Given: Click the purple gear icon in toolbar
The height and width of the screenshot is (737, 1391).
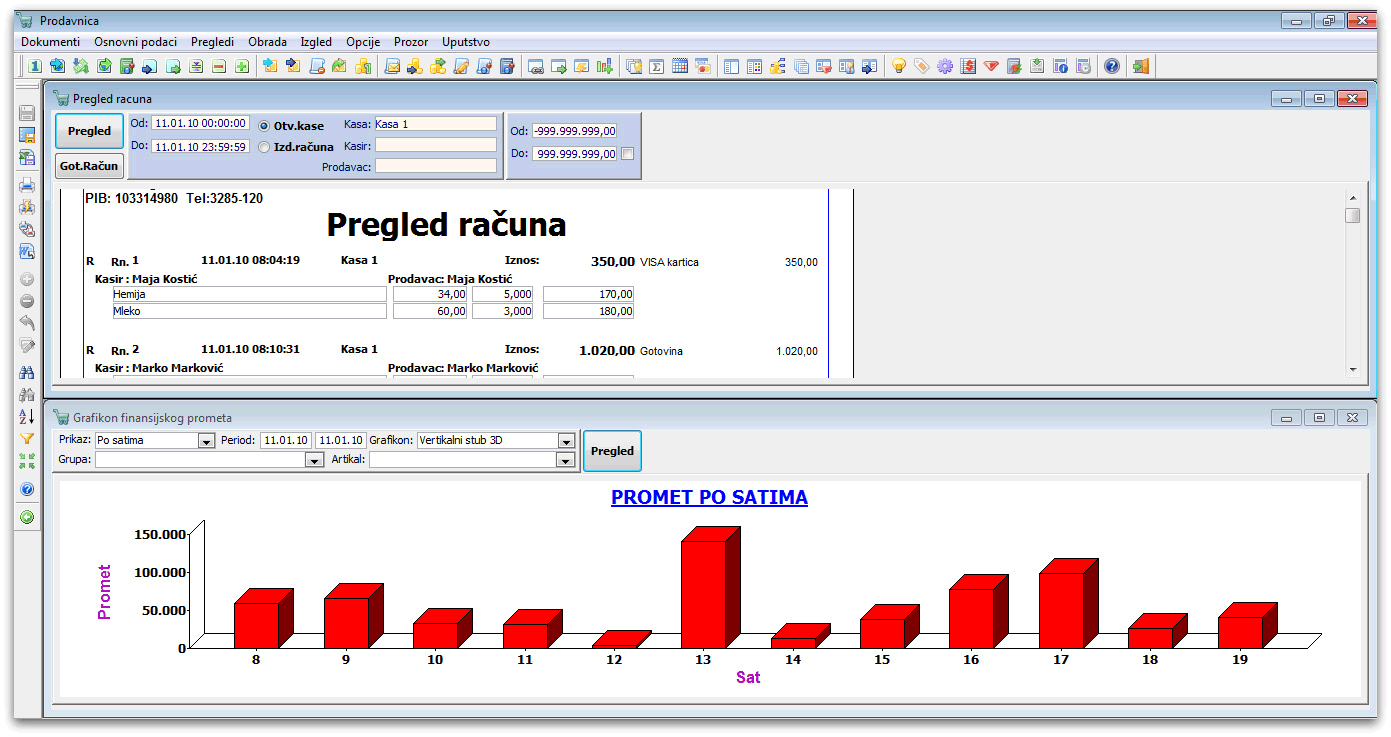Looking at the screenshot, I should 944,66.
